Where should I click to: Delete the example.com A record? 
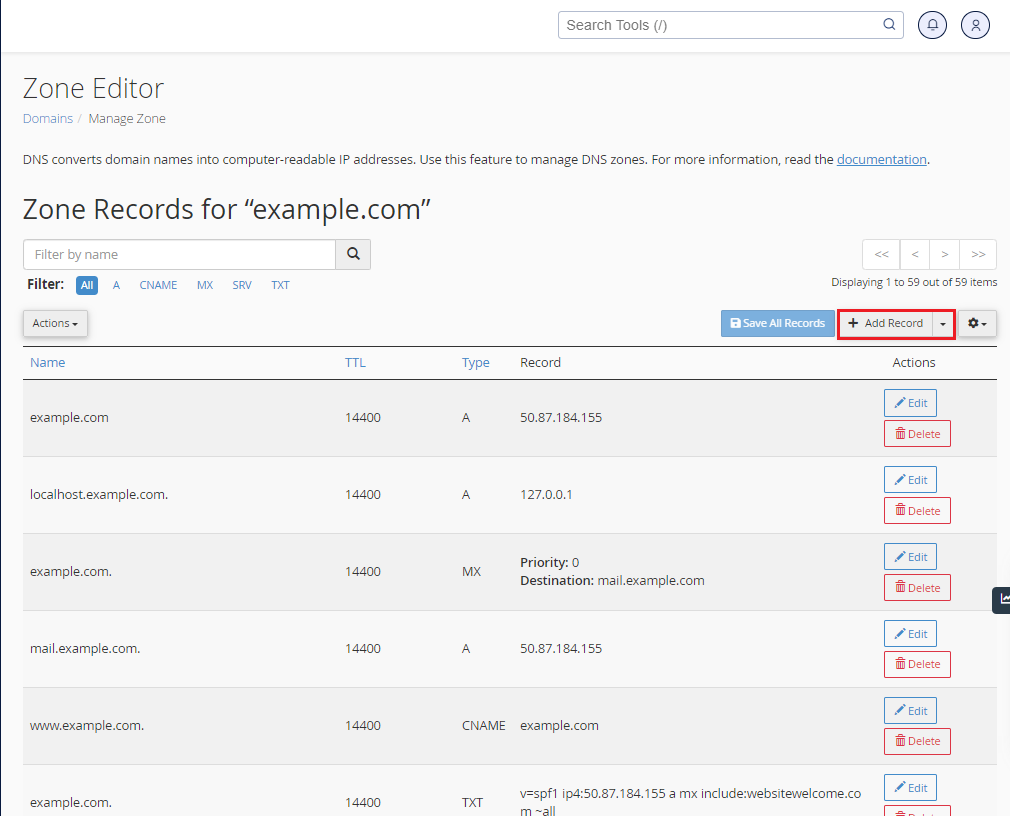pyautogui.click(x=917, y=434)
